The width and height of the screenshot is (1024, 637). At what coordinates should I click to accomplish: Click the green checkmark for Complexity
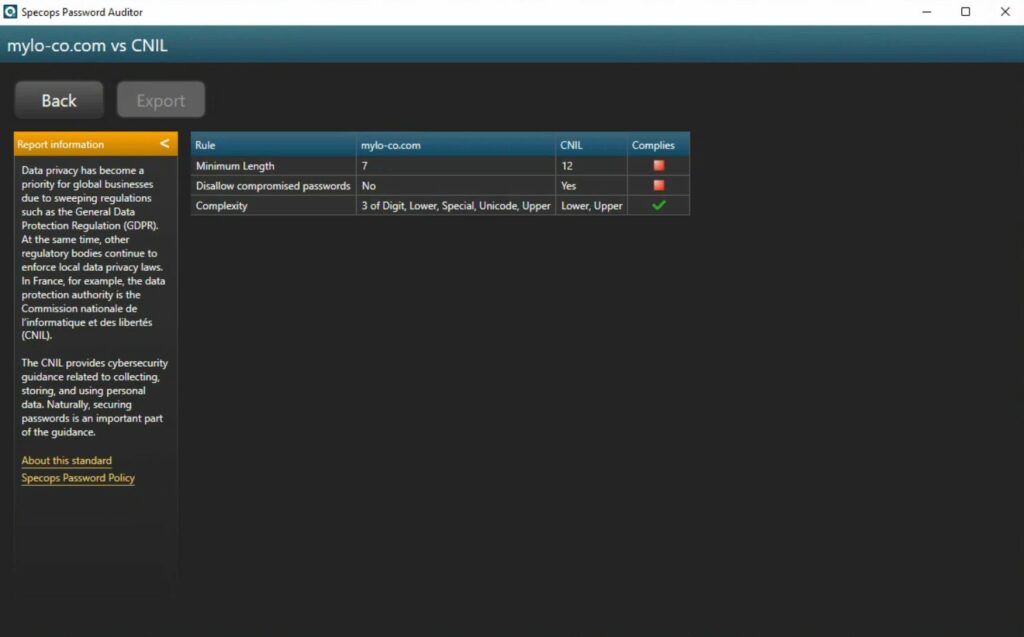click(659, 205)
